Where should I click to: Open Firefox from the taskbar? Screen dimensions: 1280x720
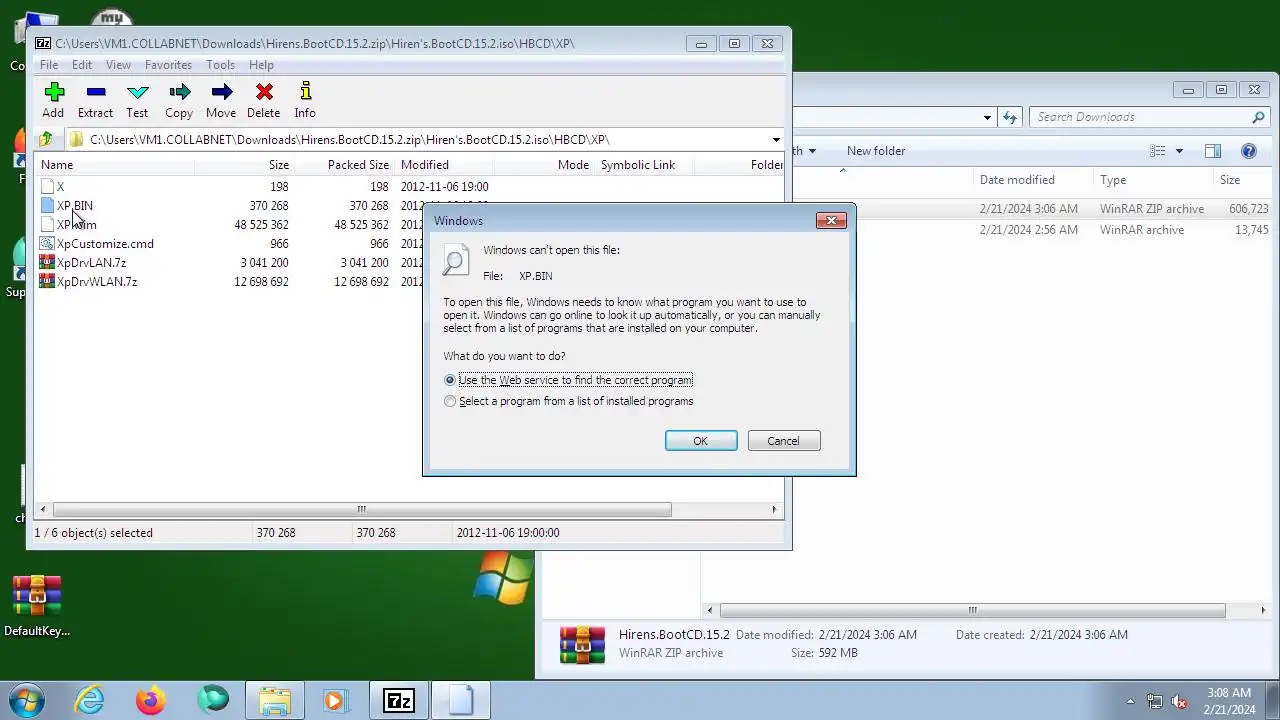151,700
